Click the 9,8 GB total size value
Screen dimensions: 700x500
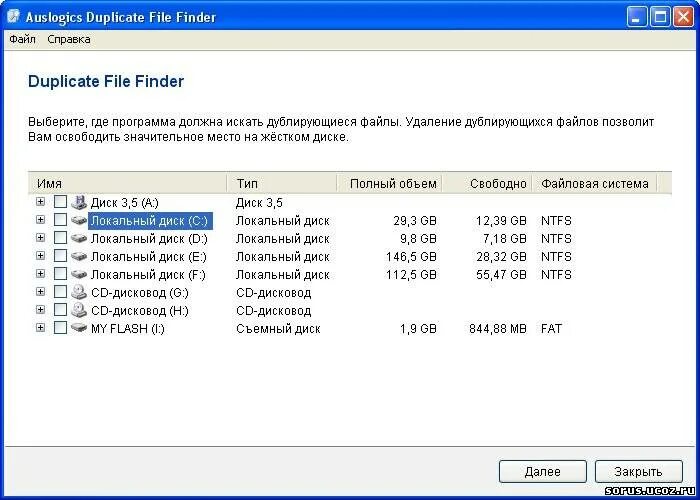[x=418, y=239]
